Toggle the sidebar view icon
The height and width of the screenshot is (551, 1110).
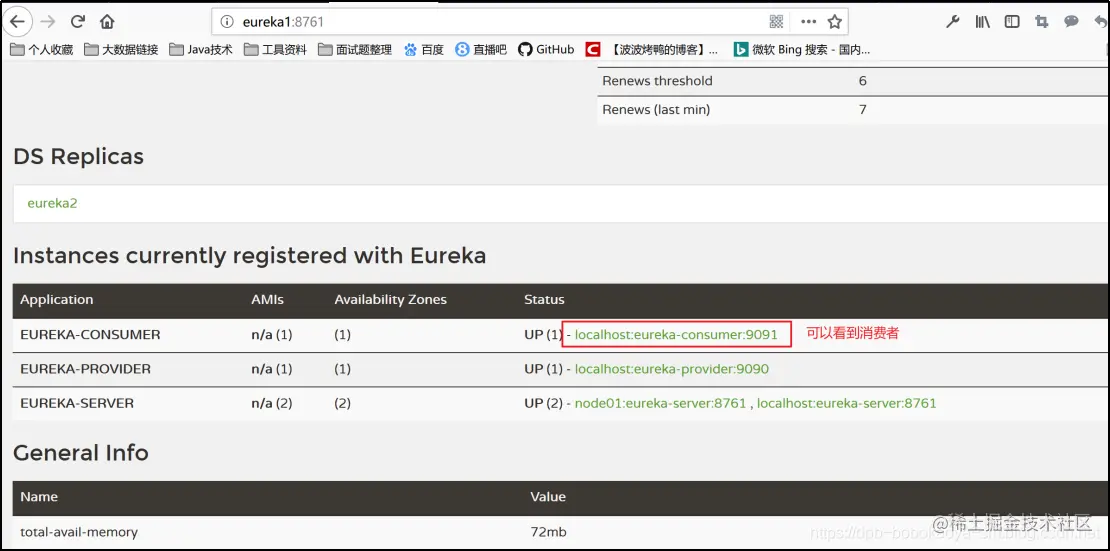click(x=1012, y=22)
